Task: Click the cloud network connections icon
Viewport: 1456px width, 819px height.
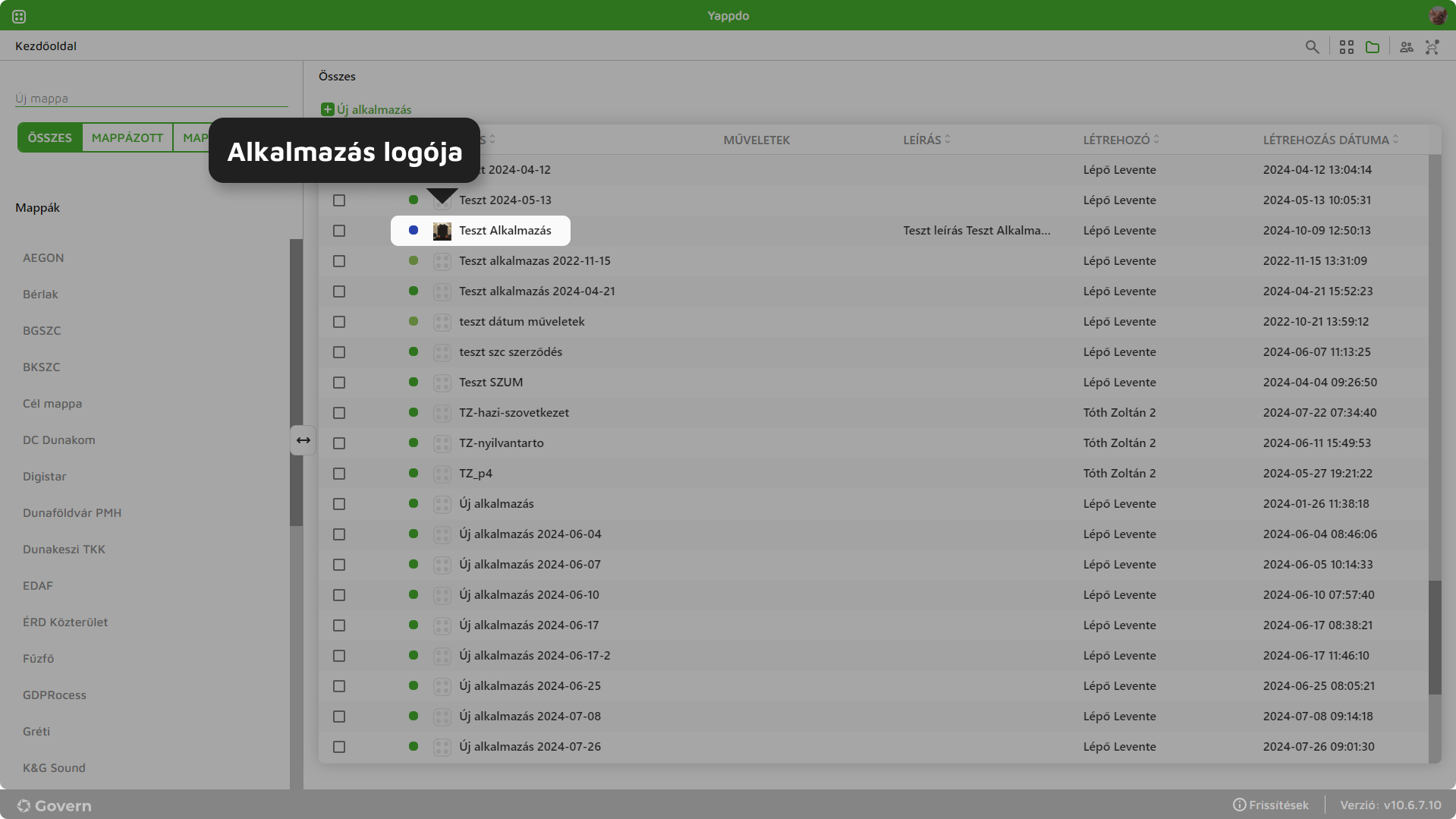Action: 1432,47
